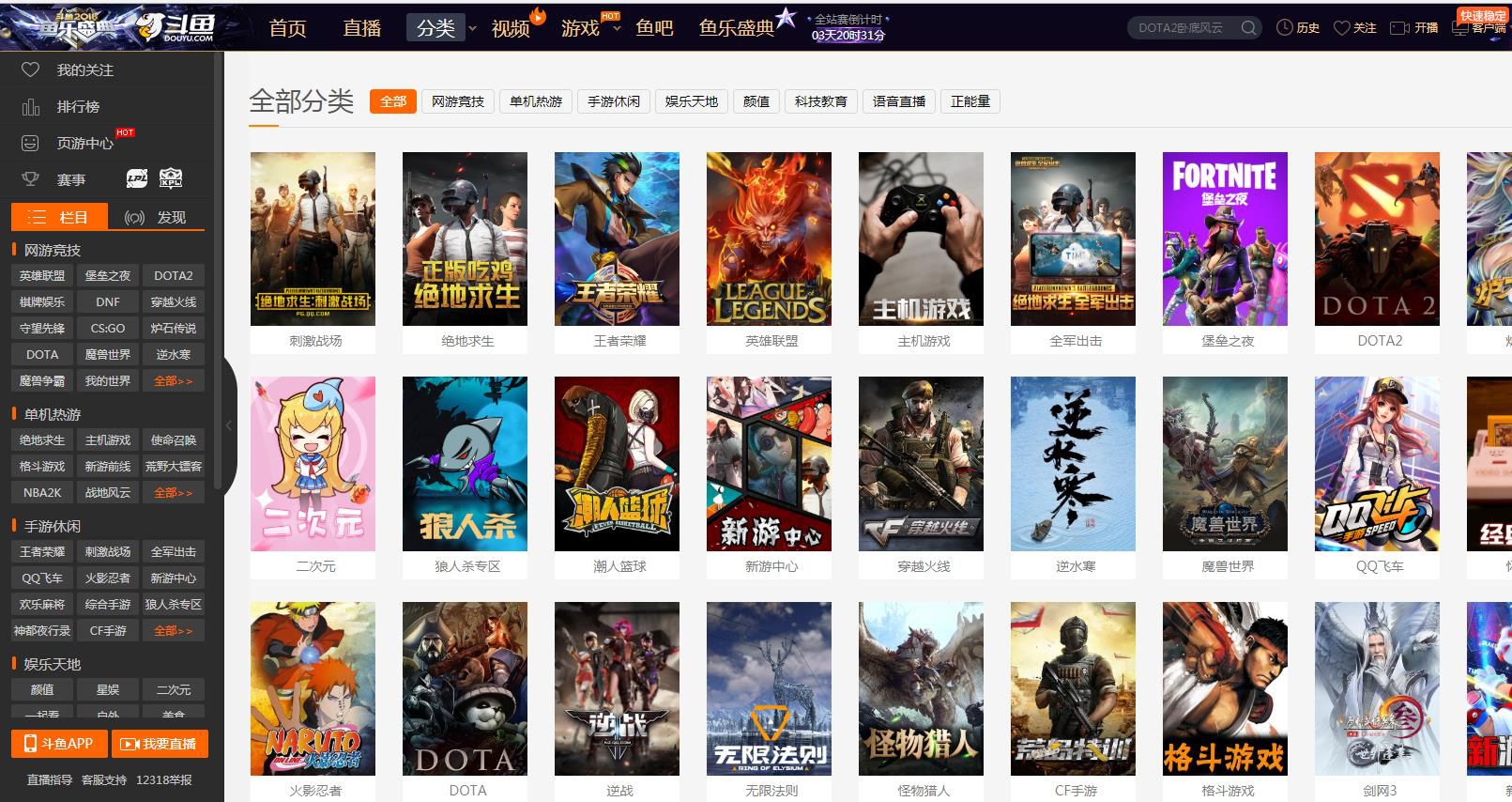The image size is (1512, 802).
Task: Click the search magnifier icon
Action: (x=1248, y=28)
